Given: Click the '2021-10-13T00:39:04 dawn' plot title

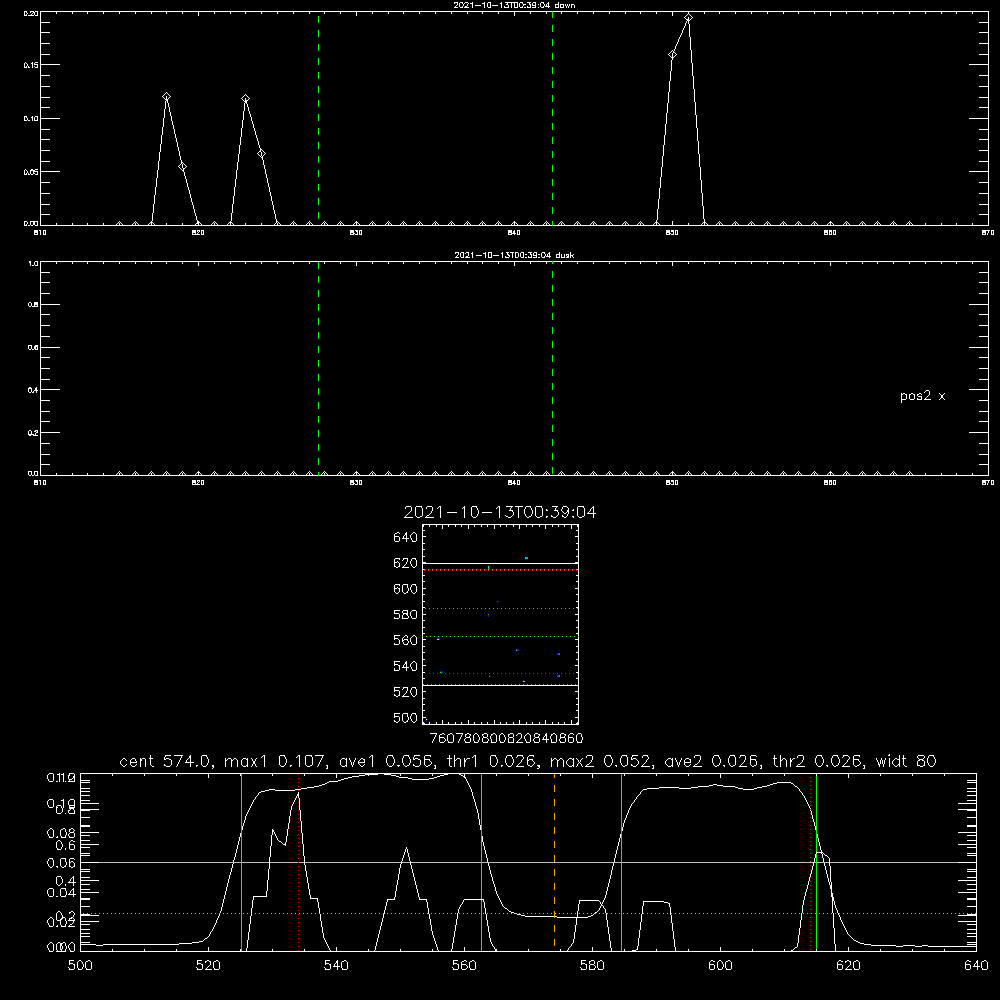Looking at the screenshot, I should pos(514,5).
